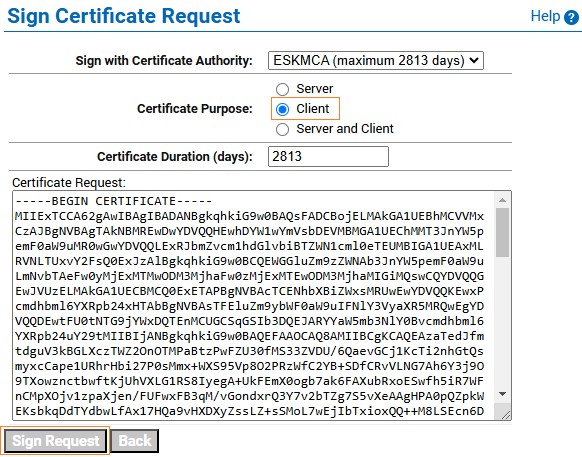582x457 pixels.
Task: Click the textarea scroll down arrow
Action: 503,394
